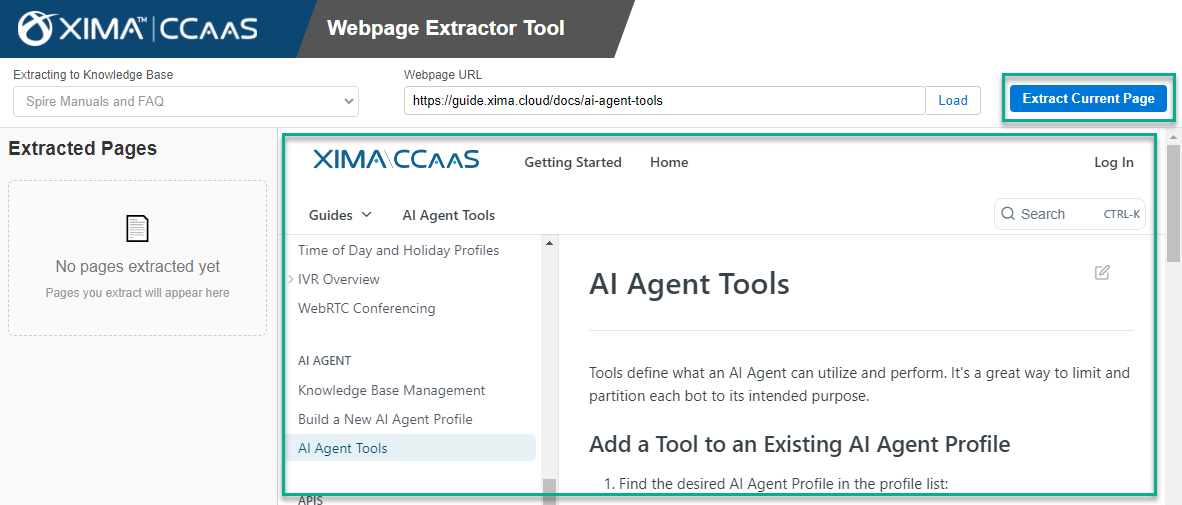The image size is (1182, 505).
Task: Open Build a New AI Agent Profile
Action: point(385,419)
